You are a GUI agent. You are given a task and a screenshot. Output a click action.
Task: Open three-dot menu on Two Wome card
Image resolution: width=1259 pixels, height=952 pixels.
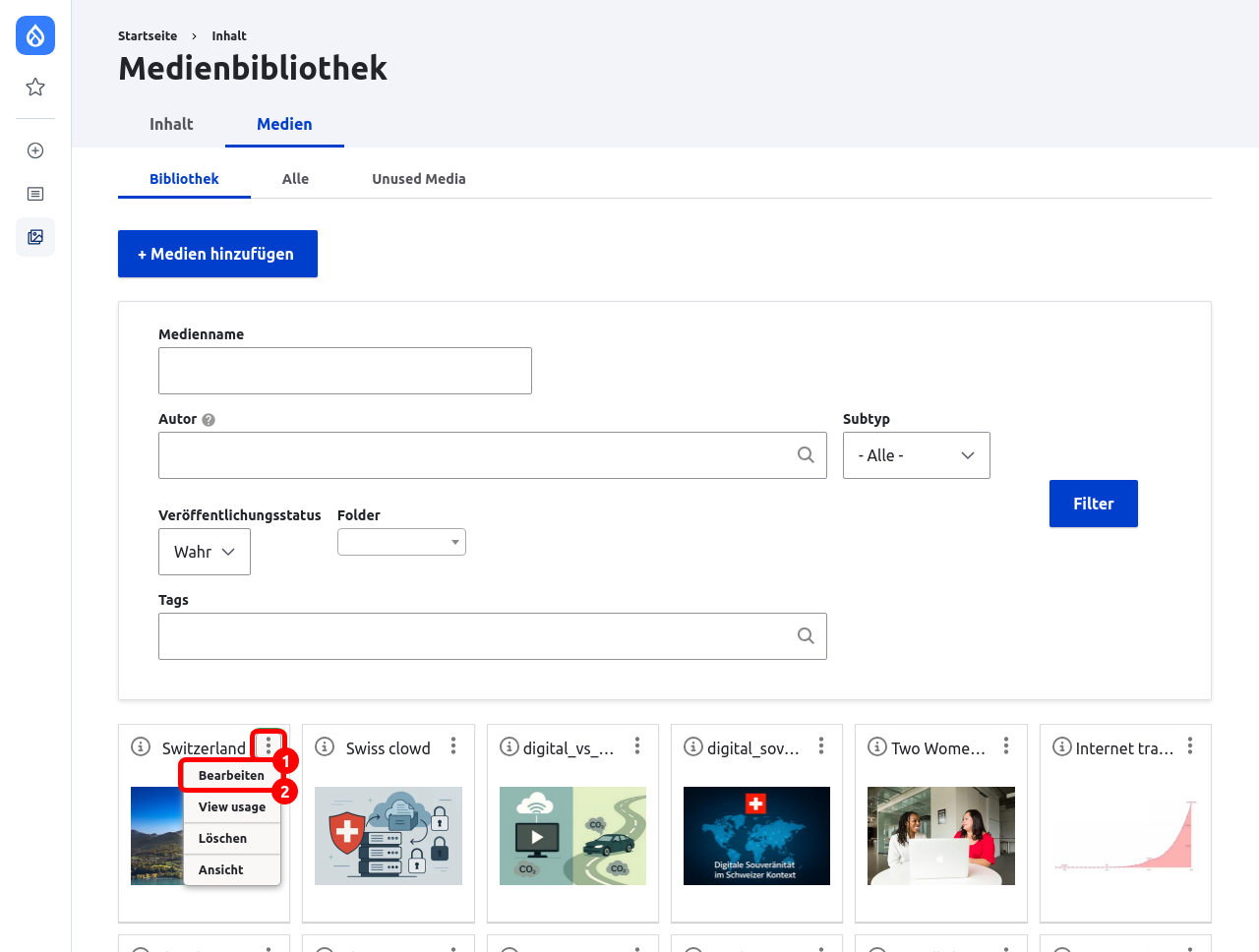[1006, 745]
